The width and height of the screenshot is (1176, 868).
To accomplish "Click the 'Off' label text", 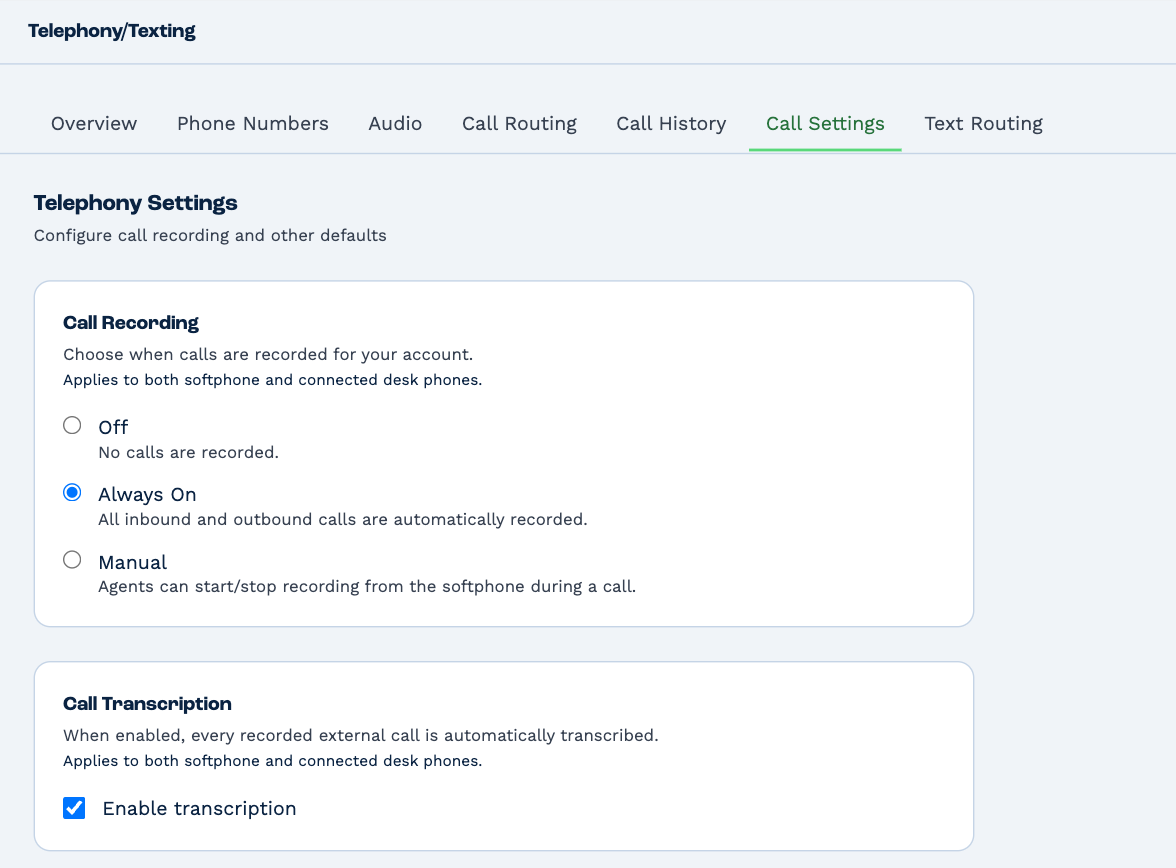I will 113,428.
